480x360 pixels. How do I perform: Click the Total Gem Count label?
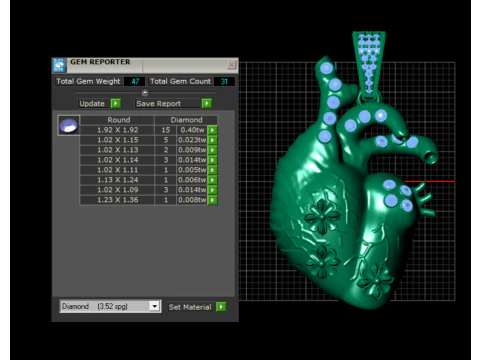click(x=180, y=81)
